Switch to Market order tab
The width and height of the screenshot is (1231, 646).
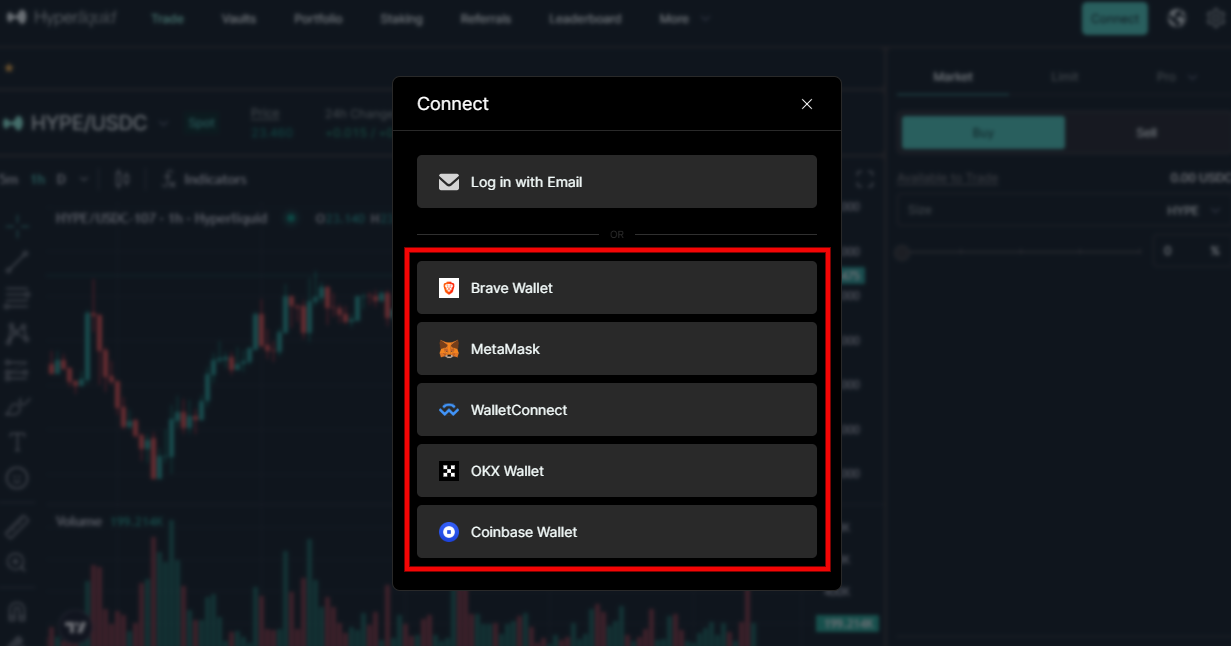point(952,77)
